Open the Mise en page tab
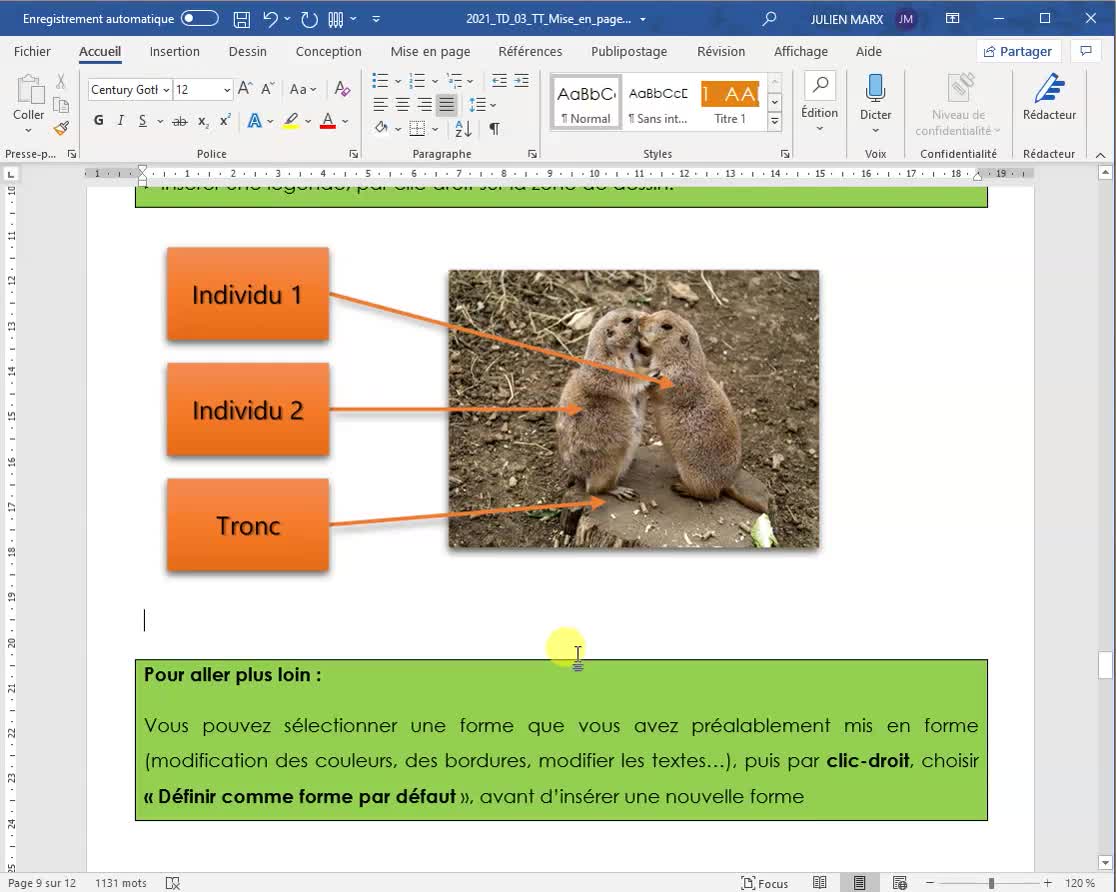Screen dimensions: 1116x892 click(x=430, y=51)
